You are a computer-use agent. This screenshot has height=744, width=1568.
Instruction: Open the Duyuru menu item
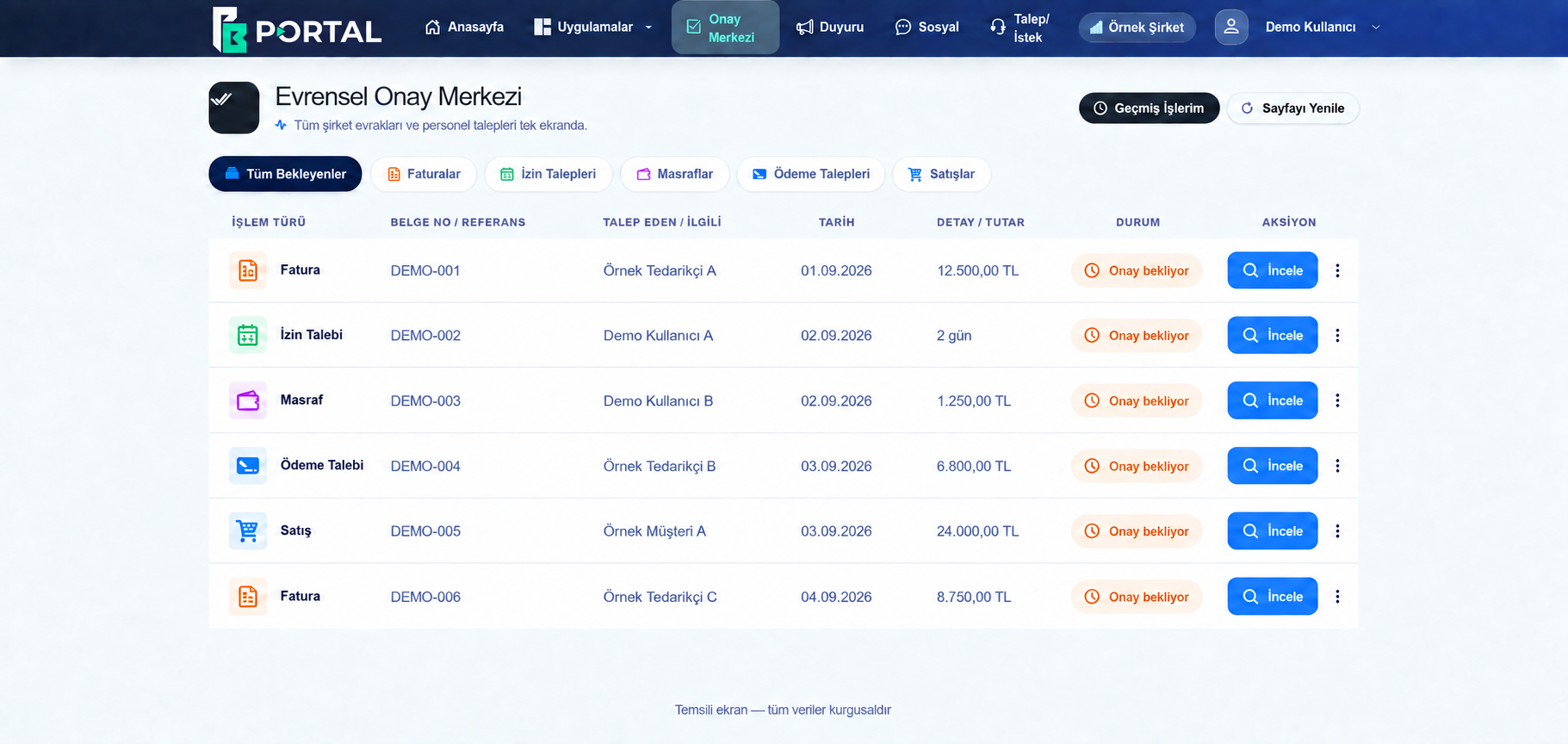click(830, 27)
